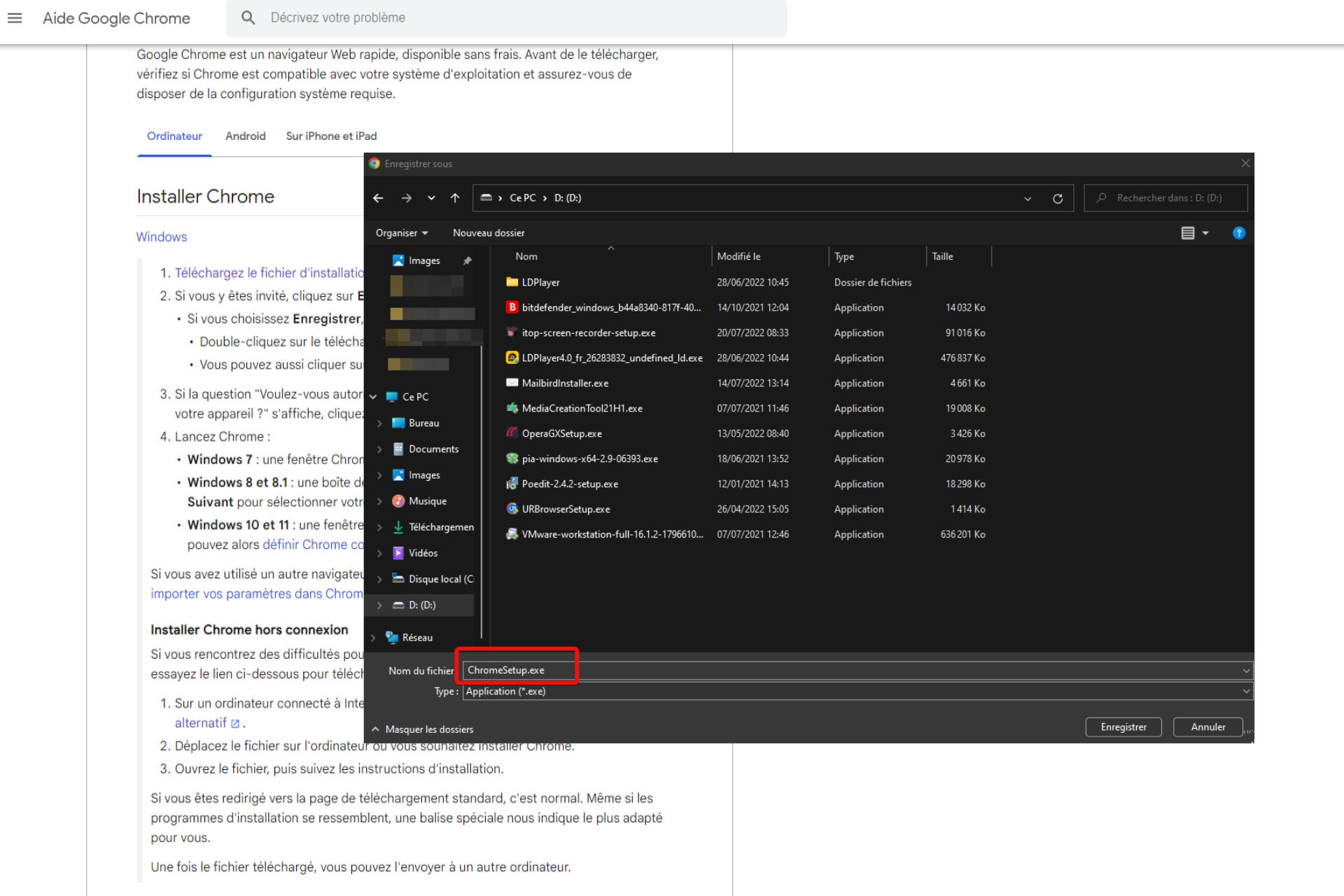Click the Nom du fichier field
Viewport: 1344px width, 896px height.
click(x=857, y=670)
